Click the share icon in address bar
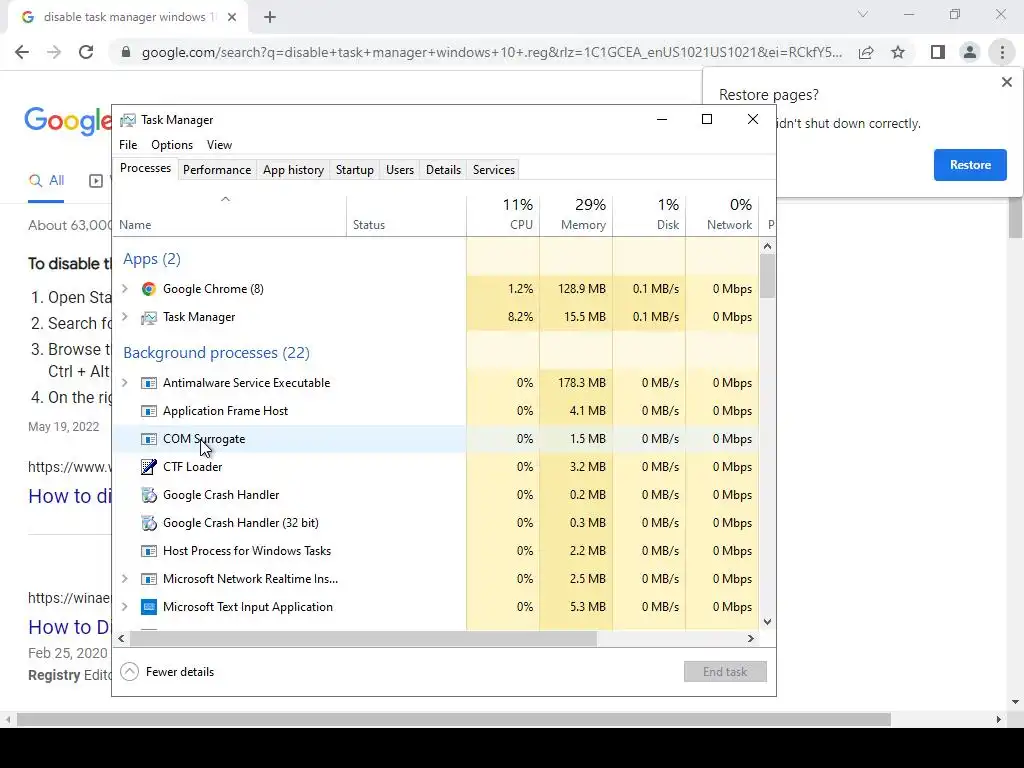This screenshot has height=768, width=1024. pos(866,52)
